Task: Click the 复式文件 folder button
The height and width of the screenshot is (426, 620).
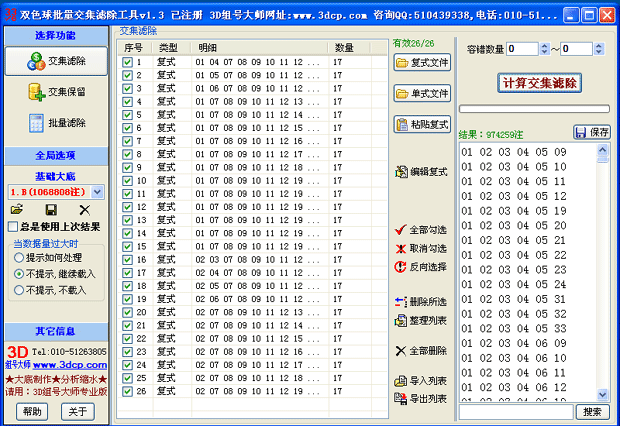Action: 422,62
